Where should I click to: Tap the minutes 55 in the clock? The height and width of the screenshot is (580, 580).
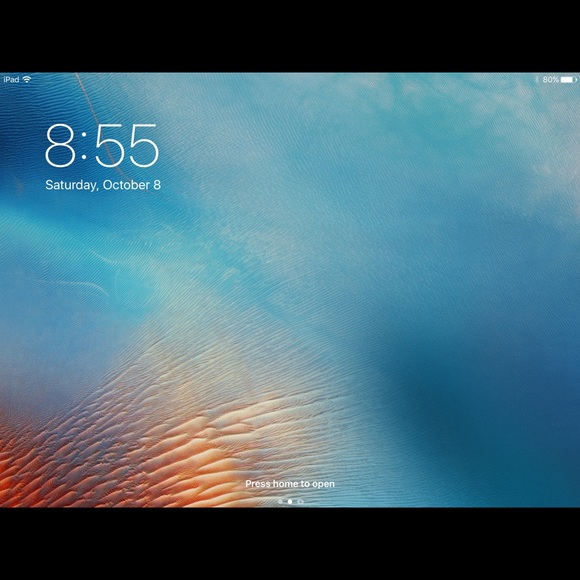(x=127, y=146)
